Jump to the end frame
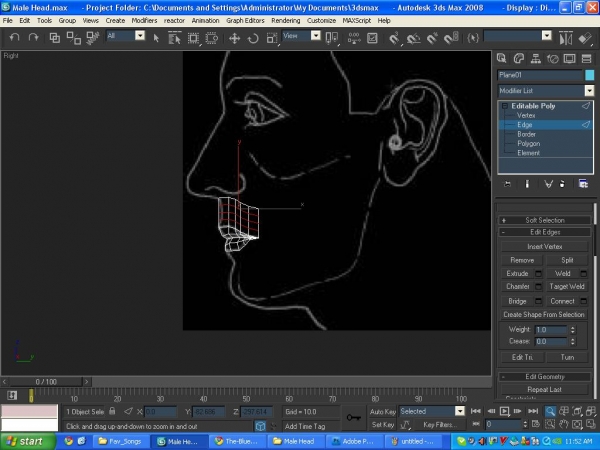The image size is (600, 450). pos(533,411)
